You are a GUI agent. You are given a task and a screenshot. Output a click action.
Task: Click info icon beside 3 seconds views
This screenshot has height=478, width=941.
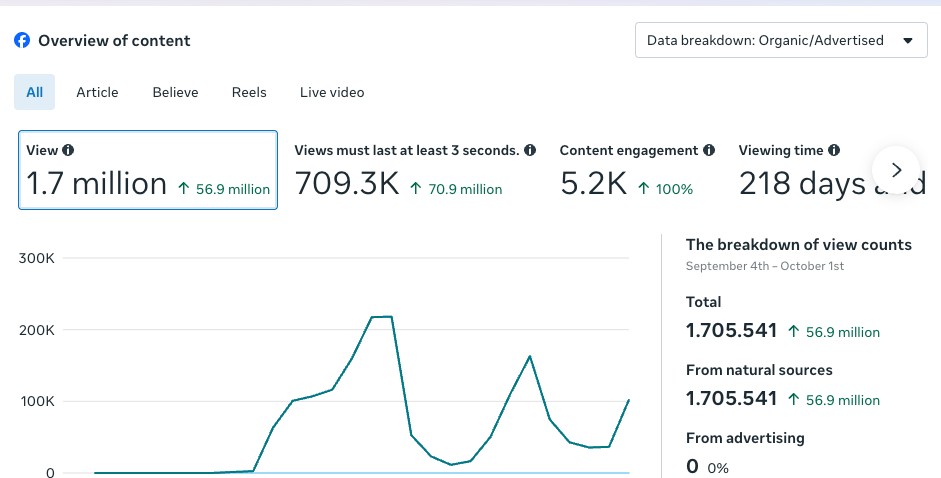(x=530, y=150)
